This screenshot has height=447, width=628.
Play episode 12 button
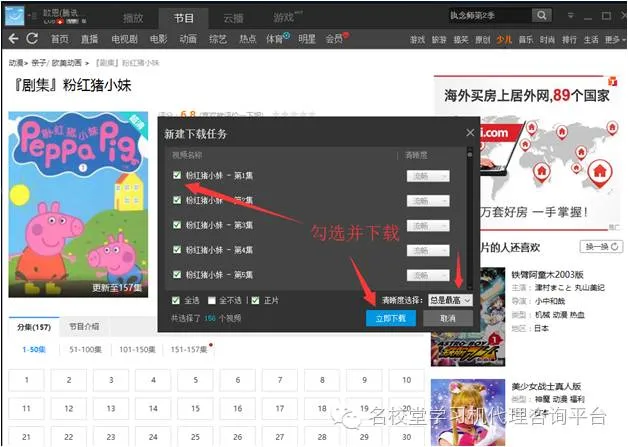pyautogui.click(x=69, y=409)
